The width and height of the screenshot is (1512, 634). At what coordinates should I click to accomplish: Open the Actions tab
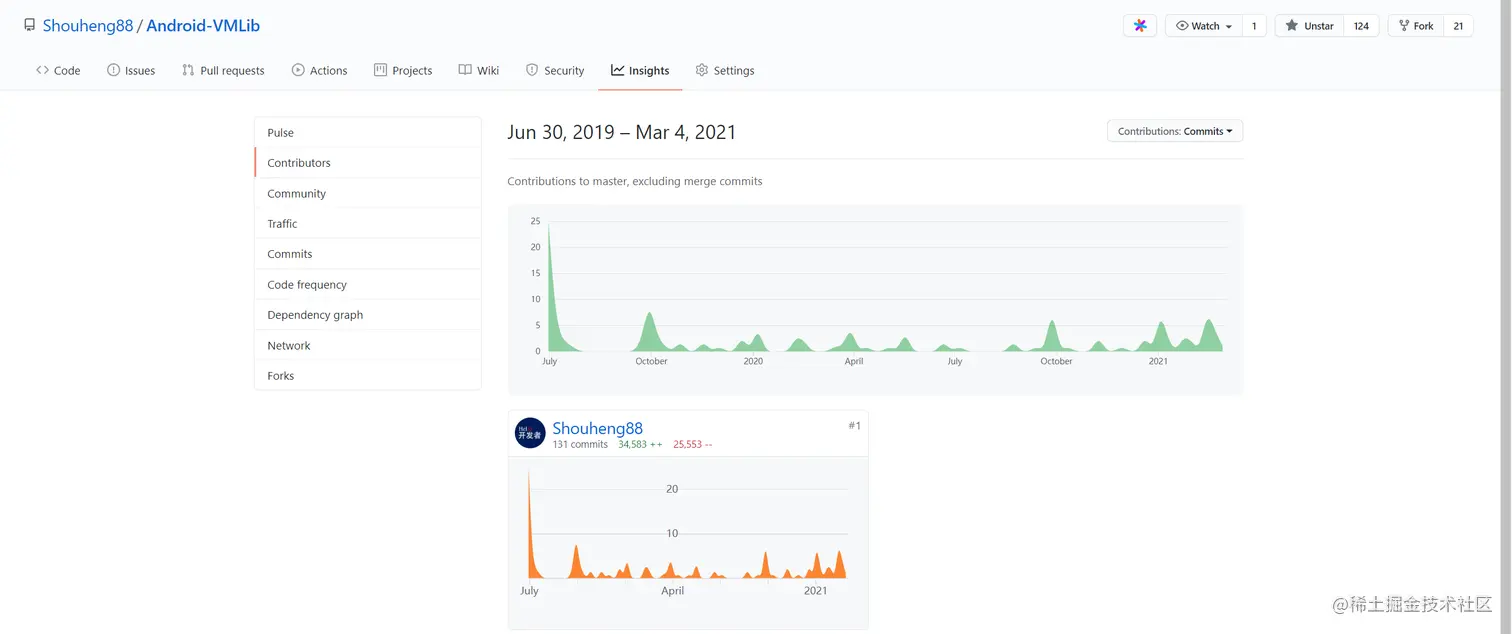click(320, 70)
